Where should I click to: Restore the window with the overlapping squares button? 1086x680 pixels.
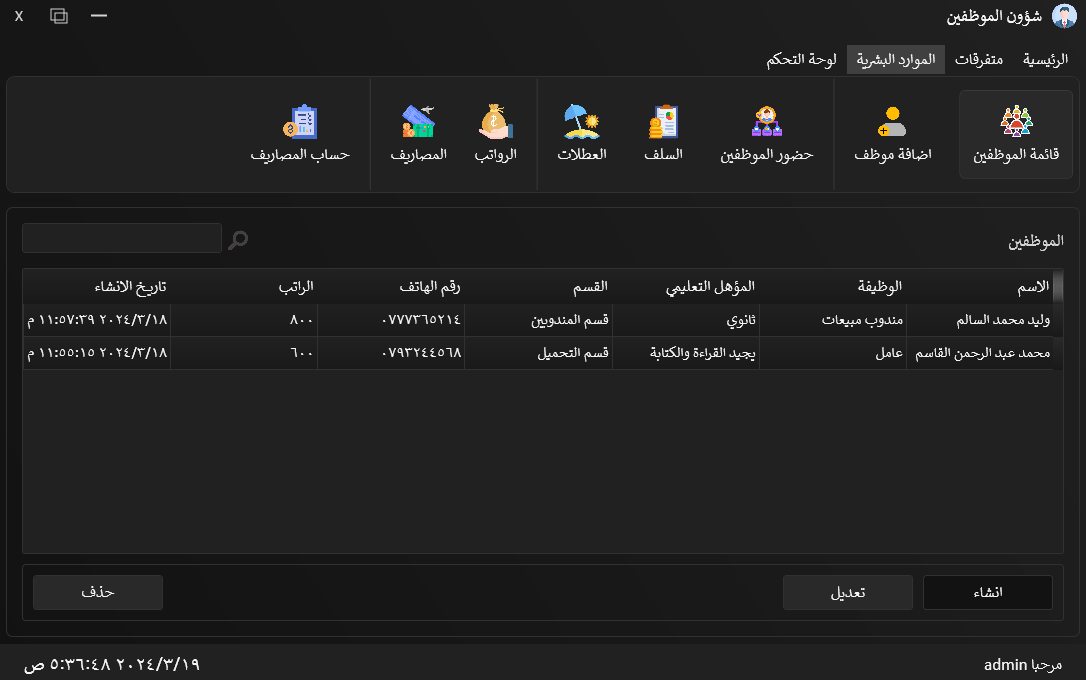59,15
